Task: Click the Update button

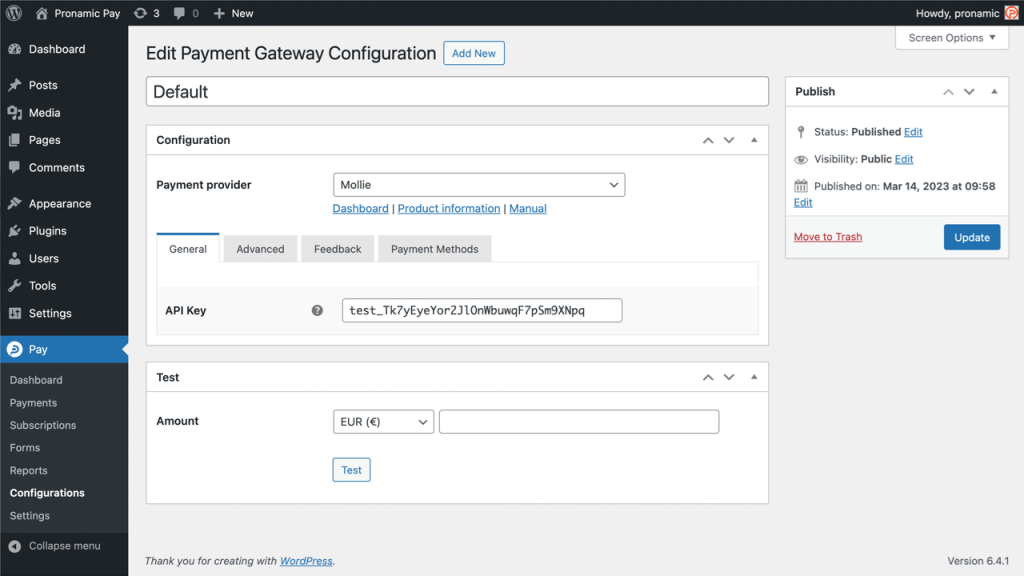Action: 972,237
